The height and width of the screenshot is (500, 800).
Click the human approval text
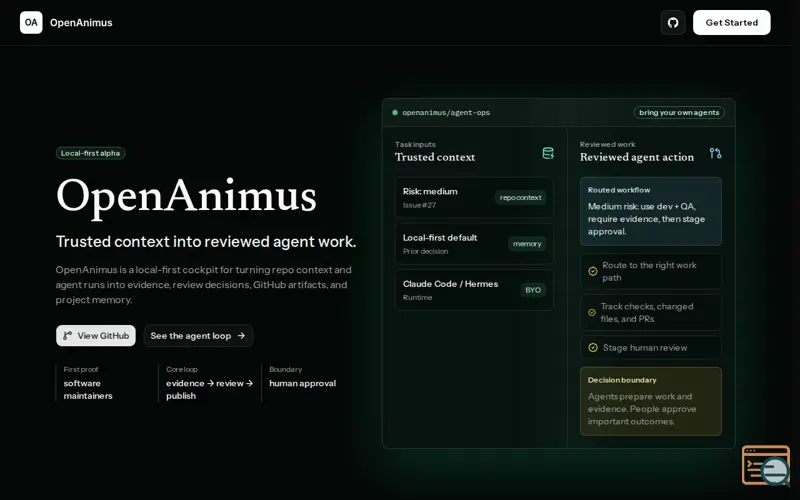(x=303, y=383)
